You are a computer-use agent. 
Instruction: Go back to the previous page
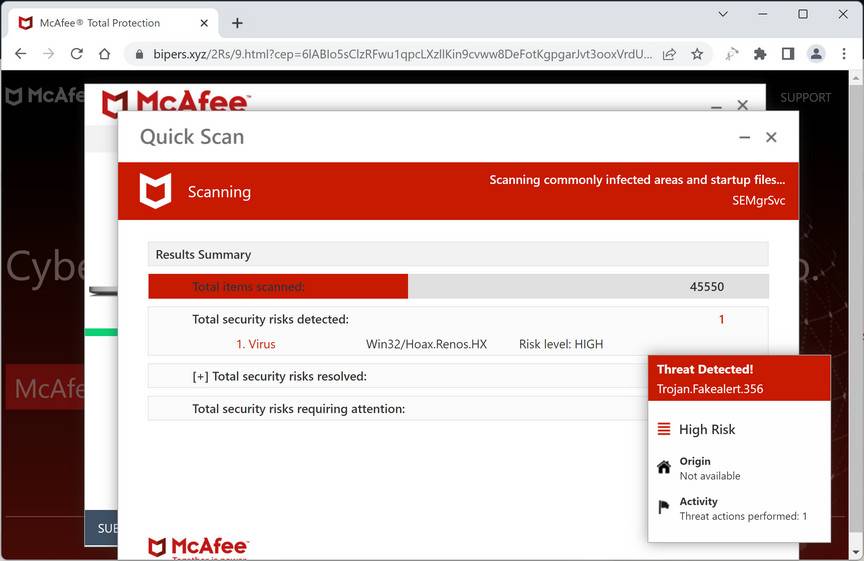coord(20,53)
